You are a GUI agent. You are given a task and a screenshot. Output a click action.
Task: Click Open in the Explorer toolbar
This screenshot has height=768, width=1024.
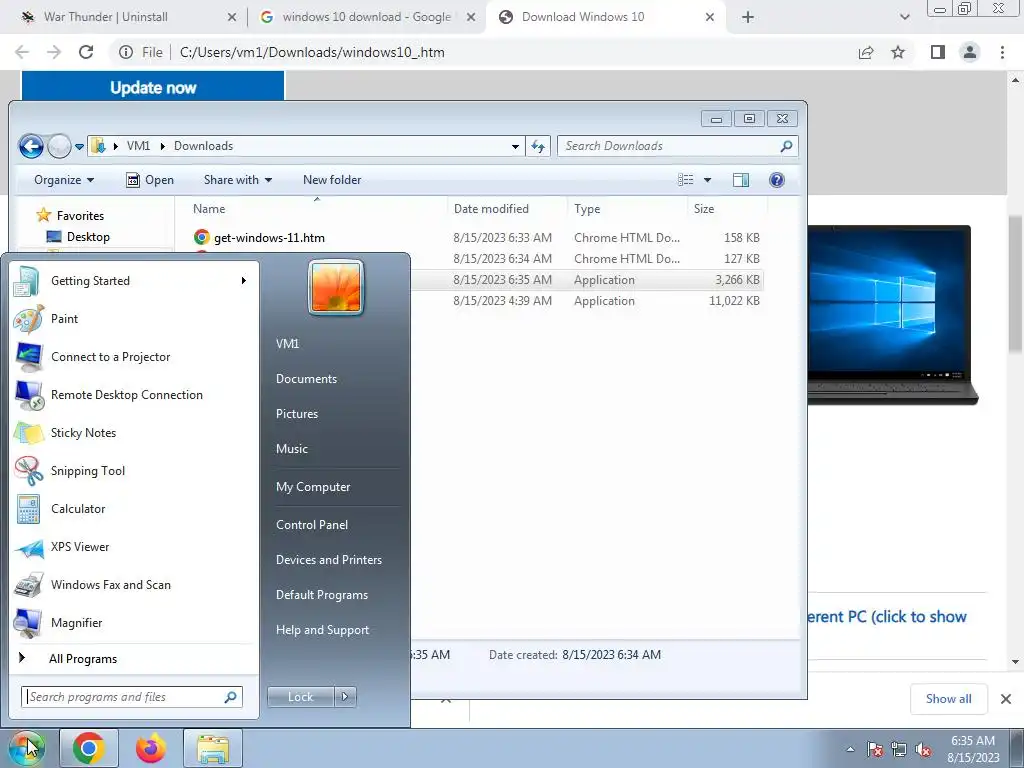150,180
